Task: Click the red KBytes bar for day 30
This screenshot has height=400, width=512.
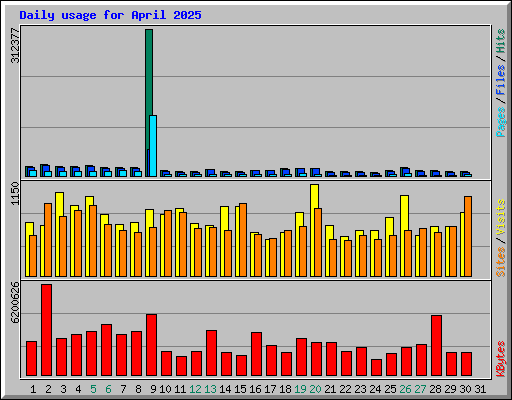Action: coord(466,364)
